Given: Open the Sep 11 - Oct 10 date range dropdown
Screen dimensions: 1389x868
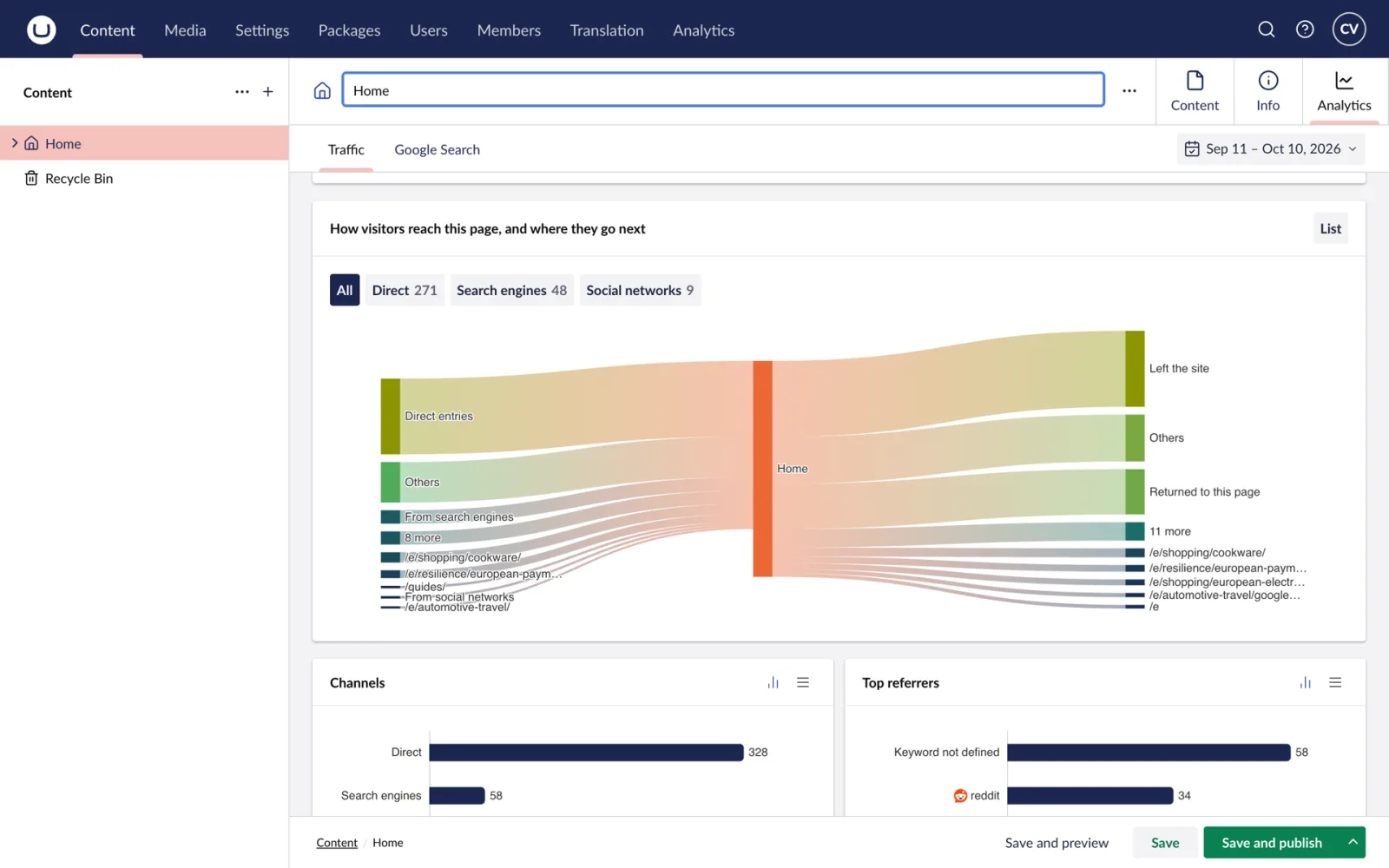Looking at the screenshot, I should pos(1271,148).
